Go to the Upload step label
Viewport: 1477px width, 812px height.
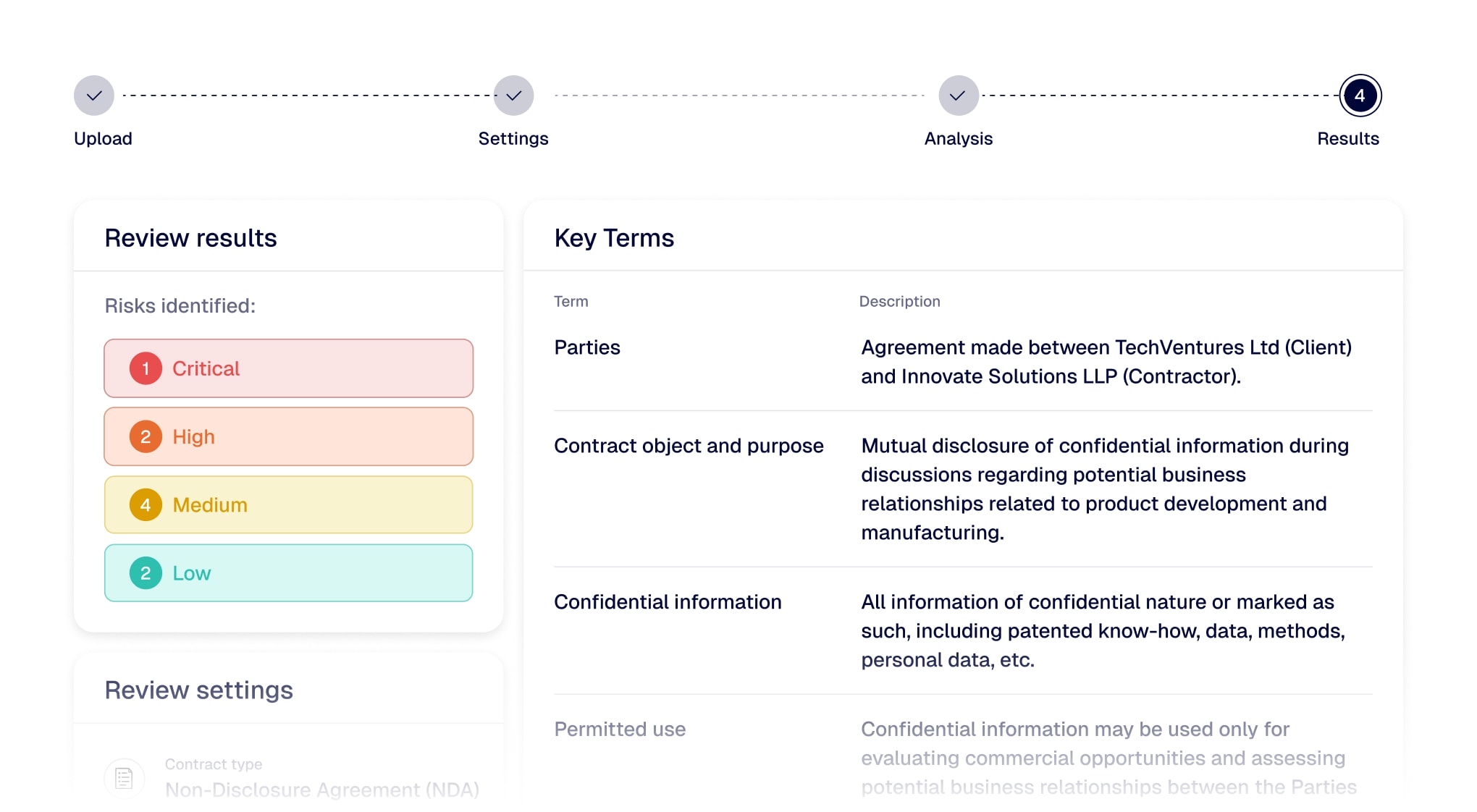pyautogui.click(x=103, y=138)
